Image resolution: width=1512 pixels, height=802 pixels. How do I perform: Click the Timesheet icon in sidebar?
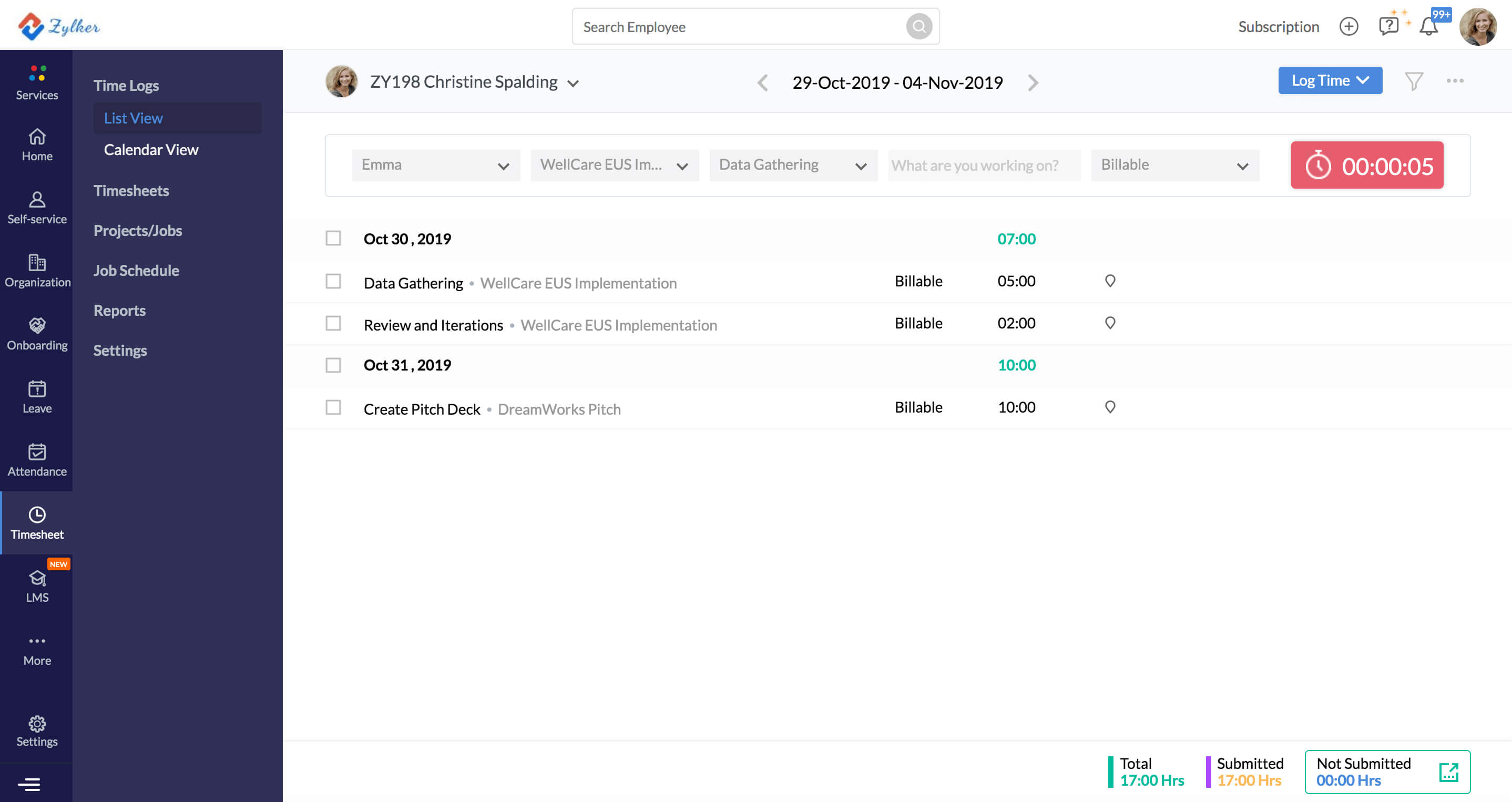[37, 514]
